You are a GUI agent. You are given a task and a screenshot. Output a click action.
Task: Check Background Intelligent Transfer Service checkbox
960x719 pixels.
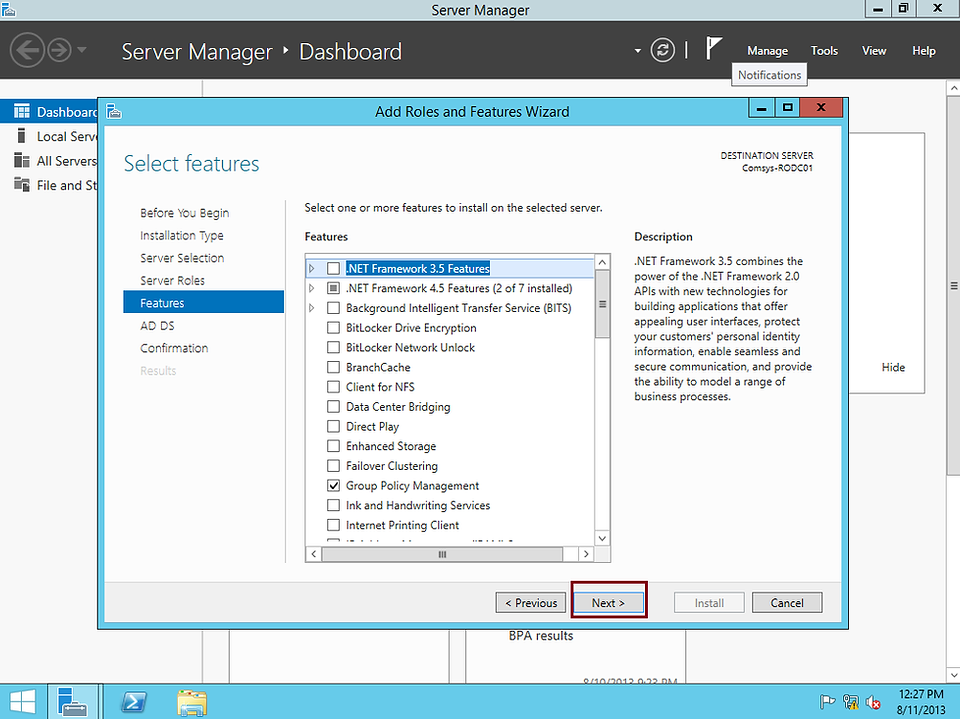(333, 307)
